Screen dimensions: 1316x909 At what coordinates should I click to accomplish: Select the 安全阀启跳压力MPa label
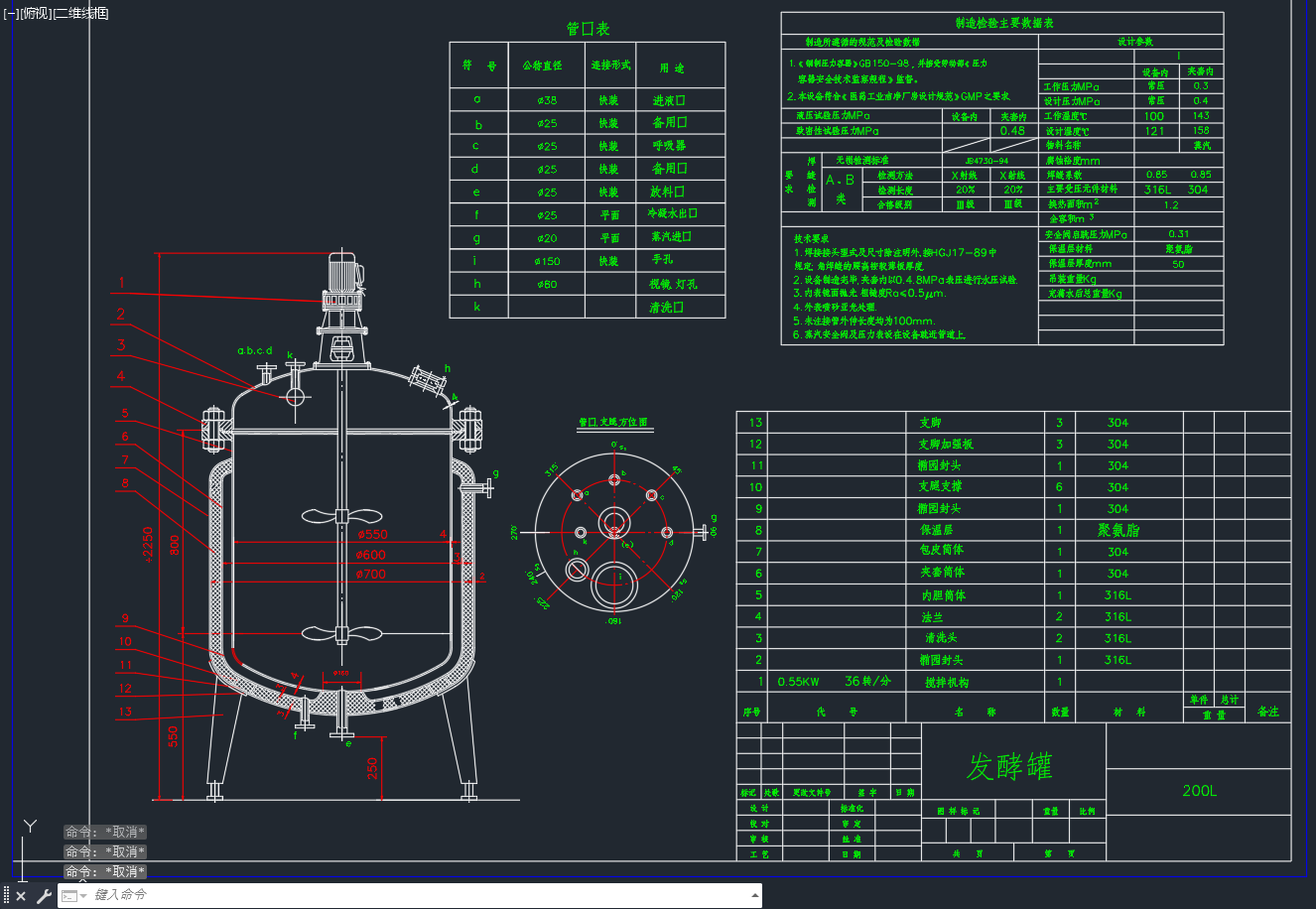1086,234
